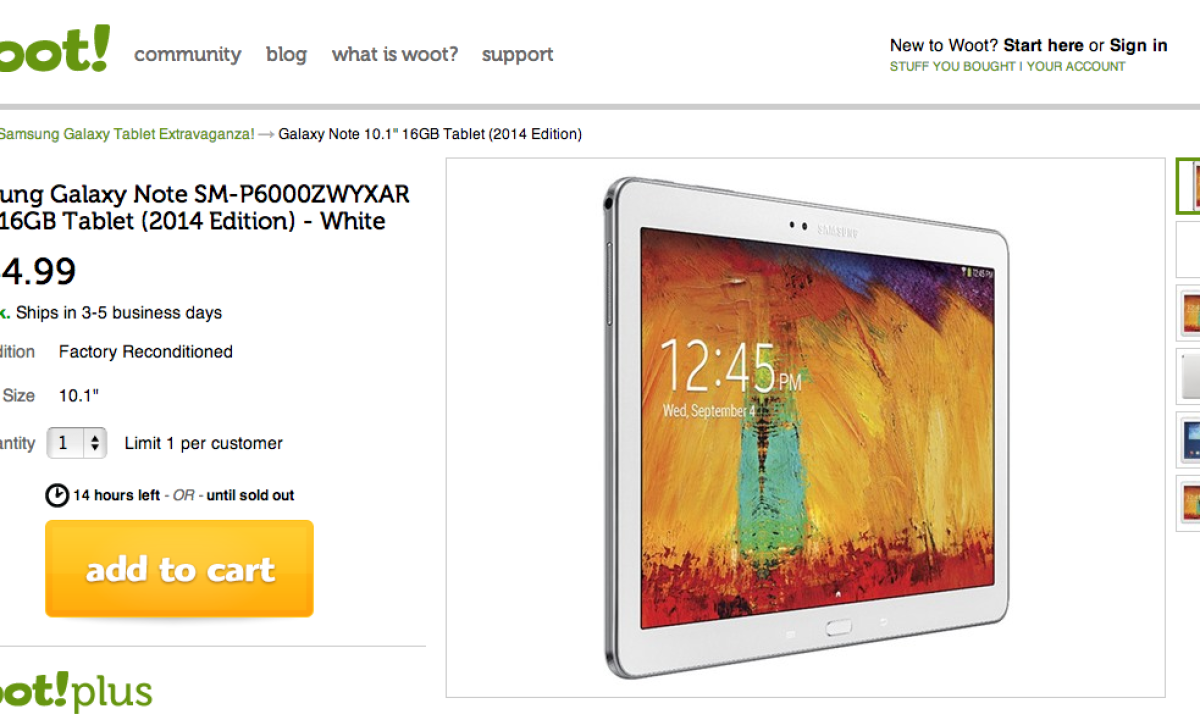
Task: Click the Start here link
Action: [1043, 45]
